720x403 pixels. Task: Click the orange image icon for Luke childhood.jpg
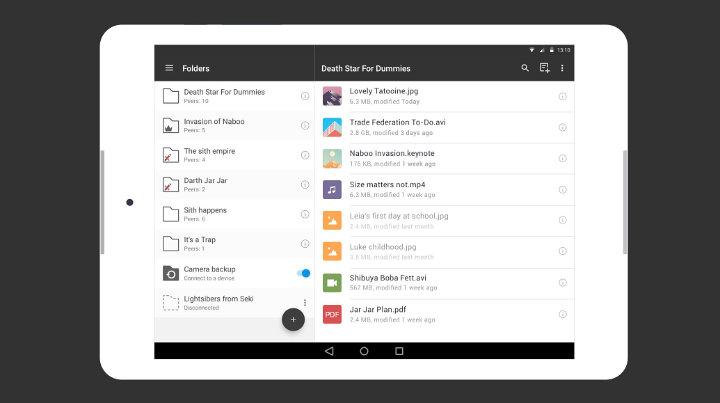click(332, 251)
